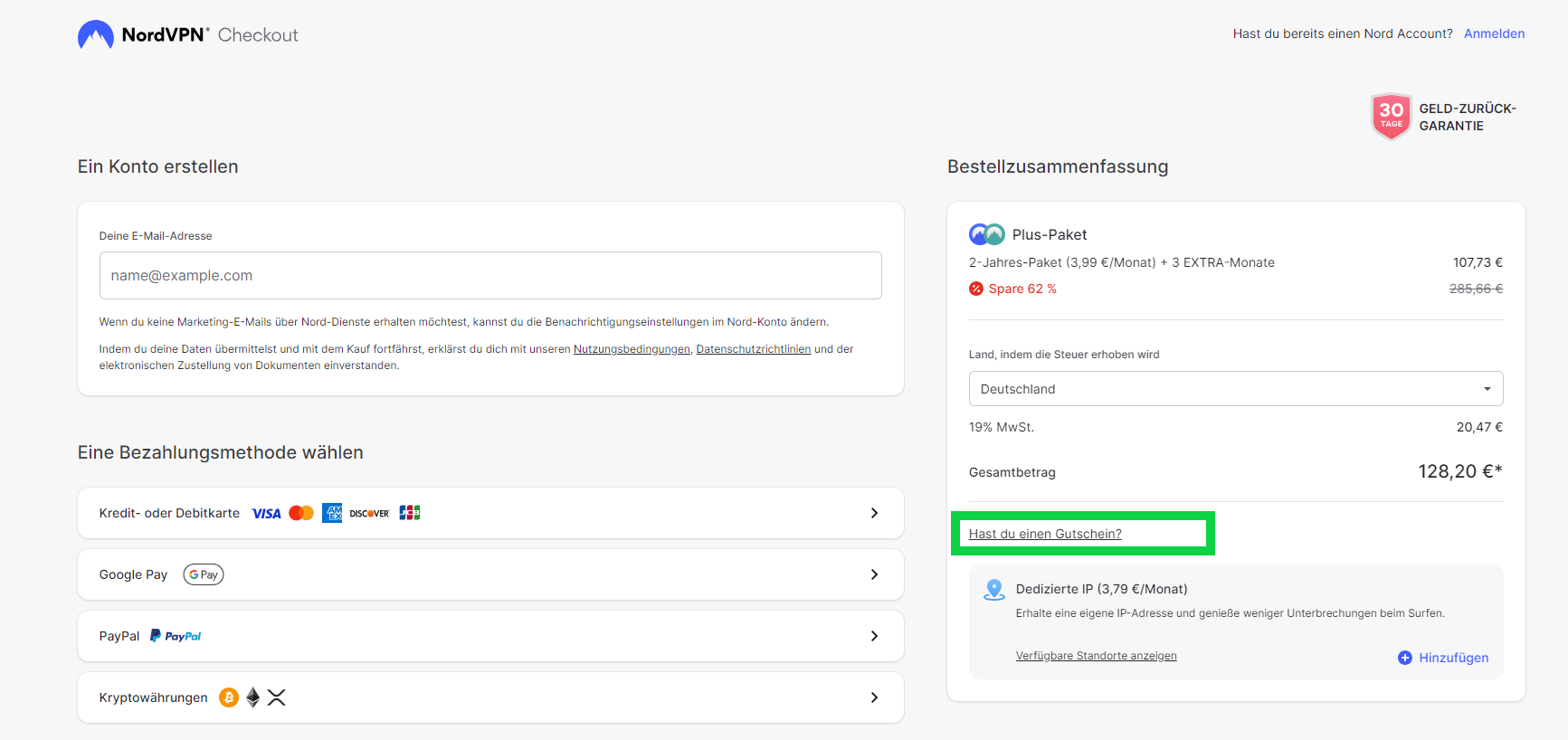Expand the Kryptowährungen payment option
The height and width of the screenshot is (740, 1568).
click(x=490, y=697)
